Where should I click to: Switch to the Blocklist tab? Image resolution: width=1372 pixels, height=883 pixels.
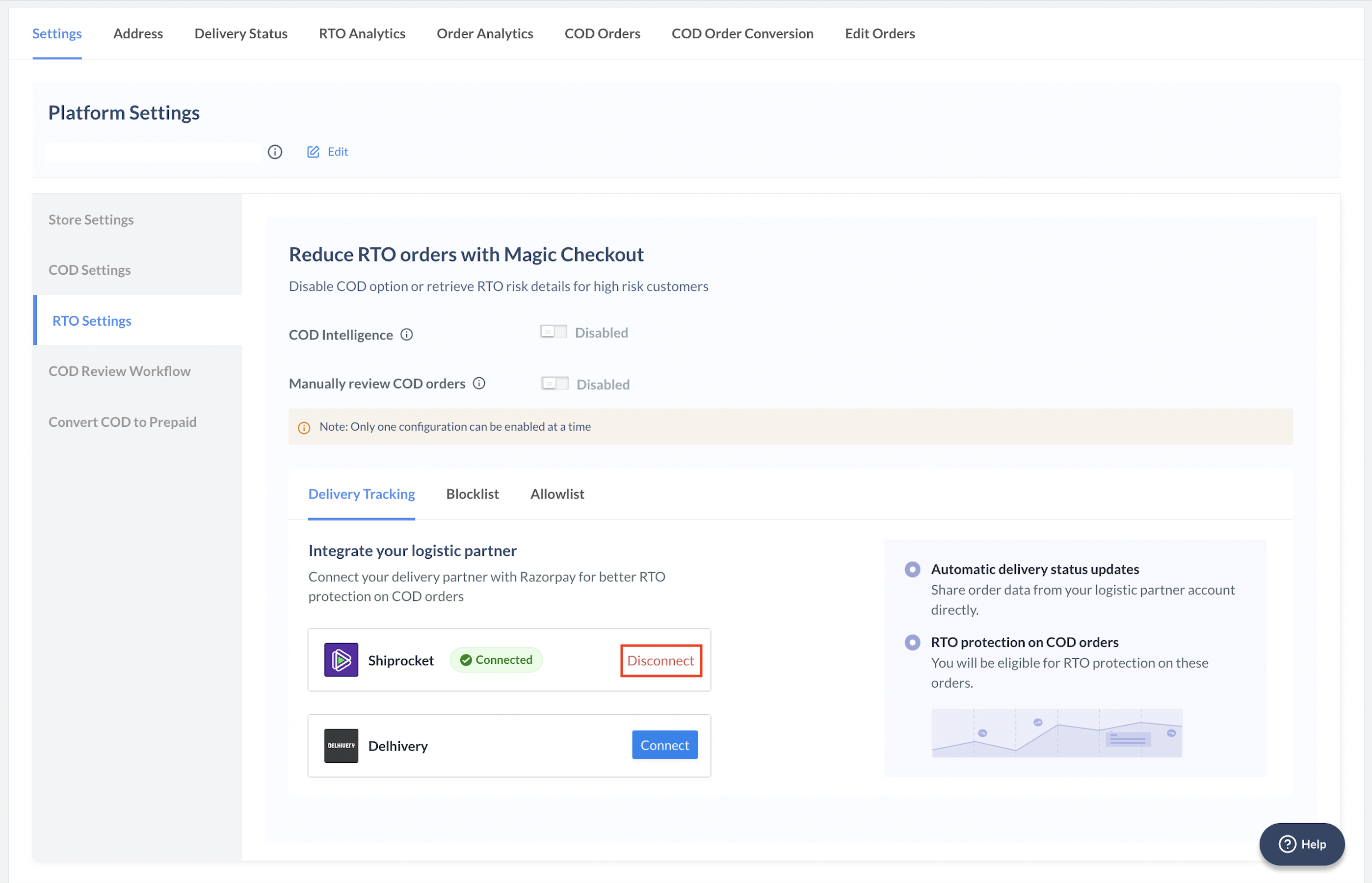(472, 493)
